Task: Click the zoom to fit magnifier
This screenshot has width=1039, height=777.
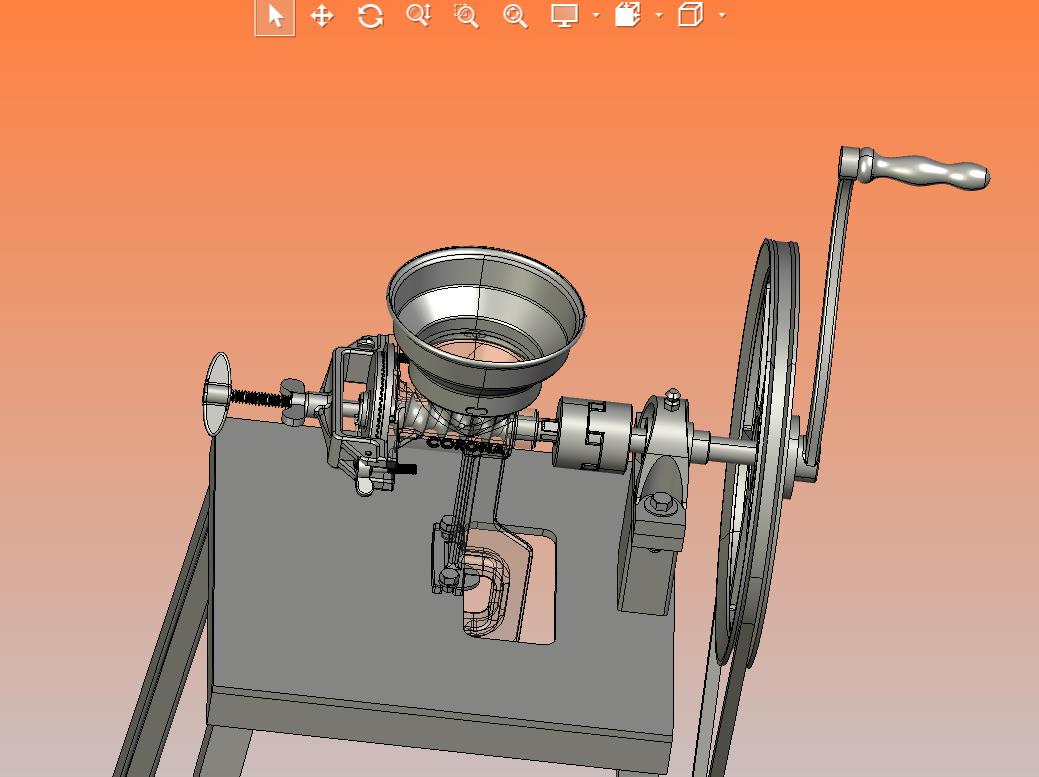Action: (x=515, y=16)
